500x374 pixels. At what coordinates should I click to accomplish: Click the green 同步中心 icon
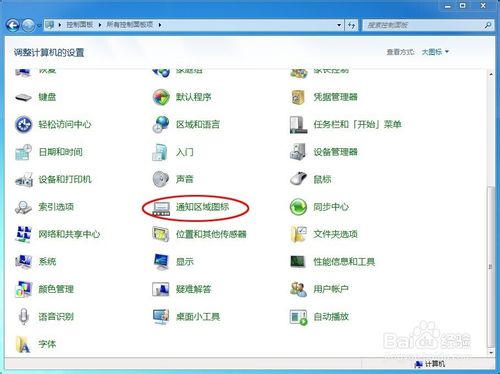click(x=298, y=207)
